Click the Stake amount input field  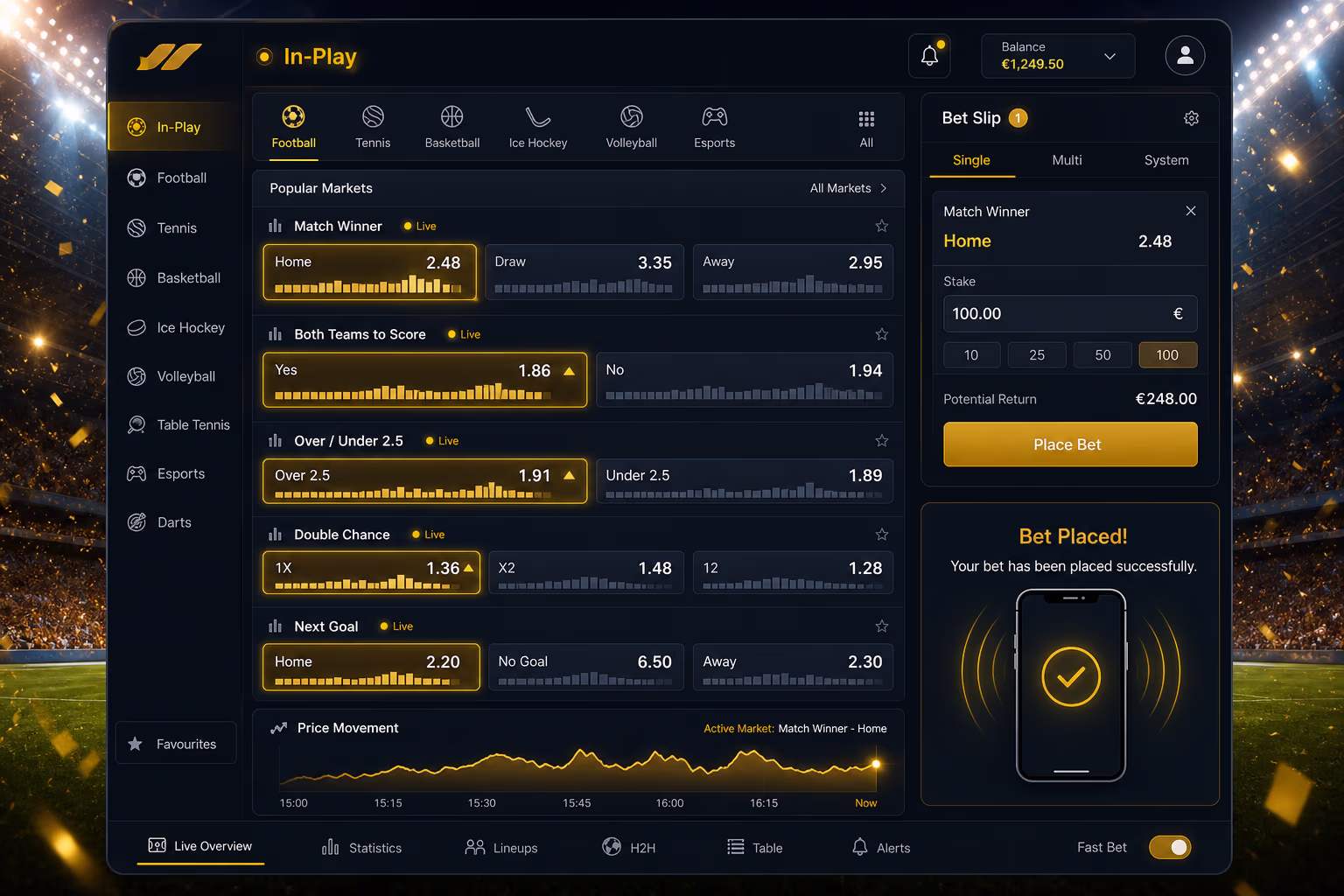[1070, 313]
